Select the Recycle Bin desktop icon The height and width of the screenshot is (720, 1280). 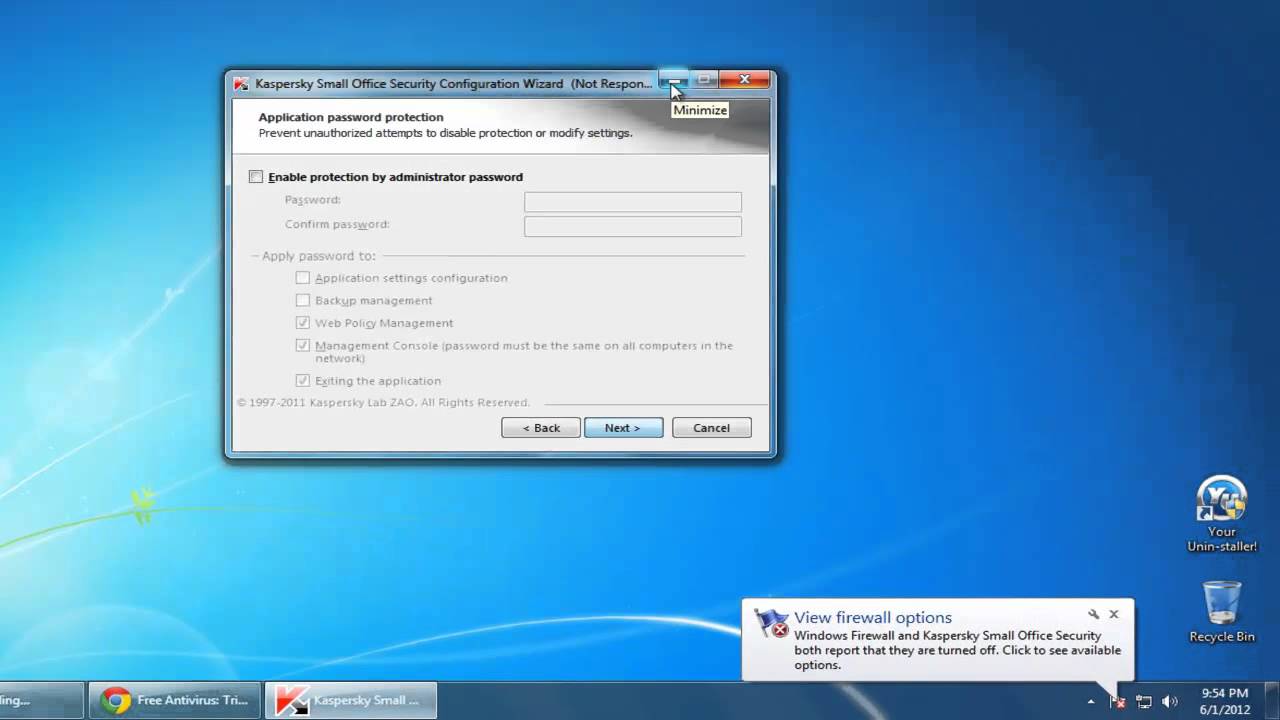(x=1221, y=612)
